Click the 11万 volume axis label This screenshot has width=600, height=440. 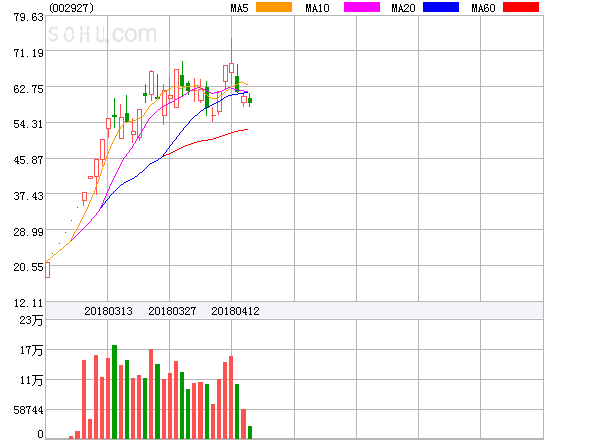(31, 380)
